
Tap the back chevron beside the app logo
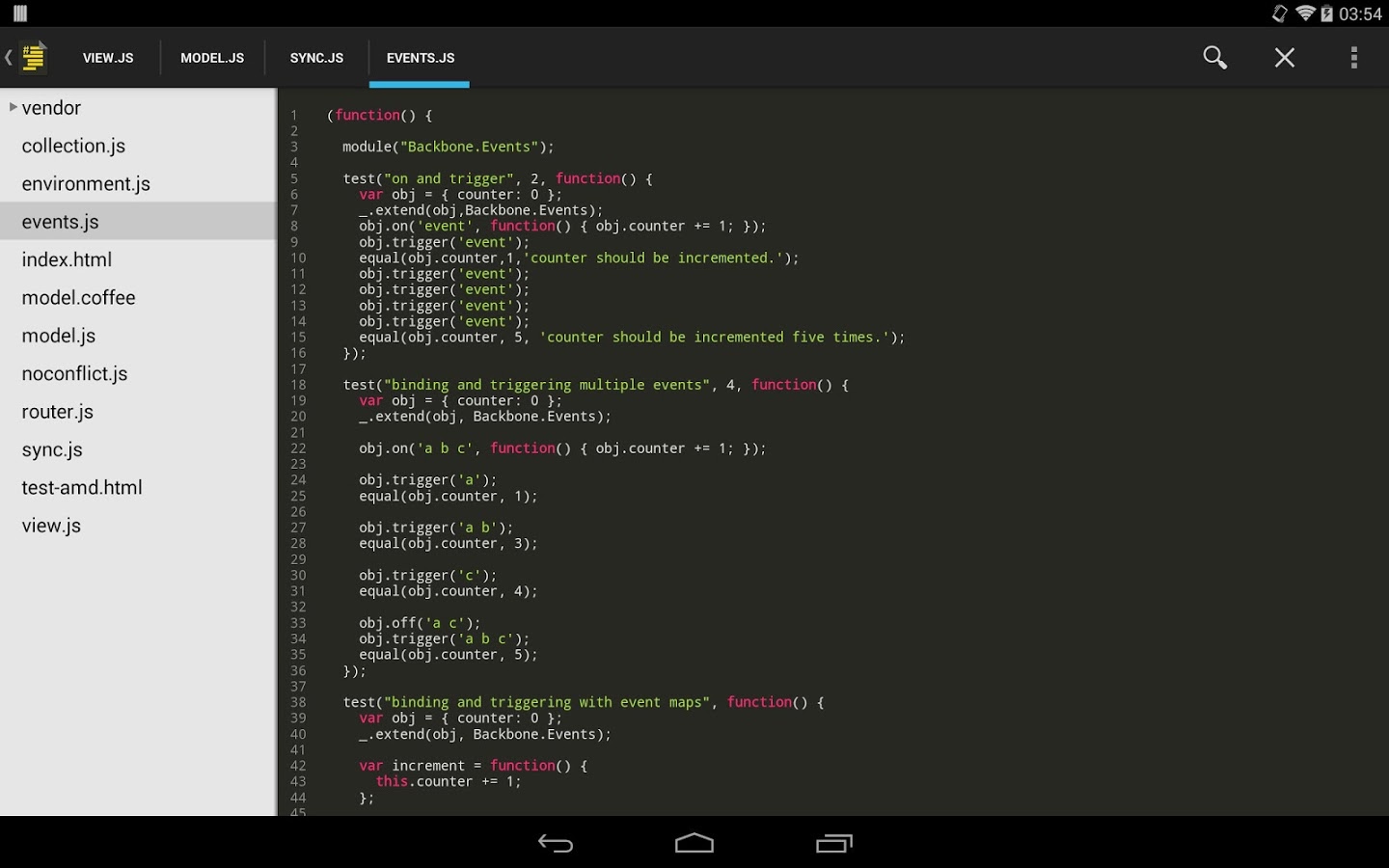click(x=8, y=57)
